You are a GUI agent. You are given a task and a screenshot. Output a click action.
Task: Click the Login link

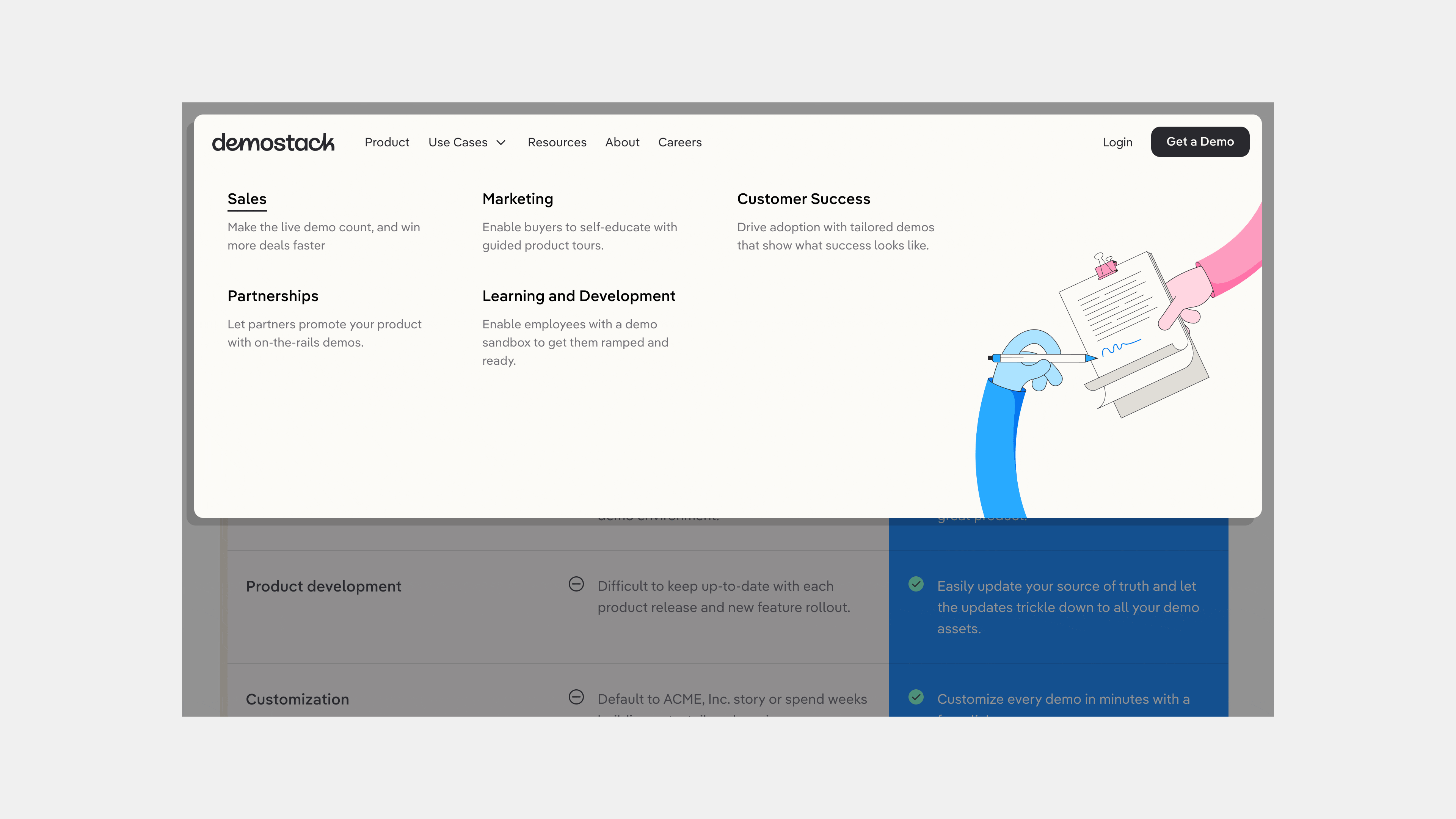pos(1117,143)
